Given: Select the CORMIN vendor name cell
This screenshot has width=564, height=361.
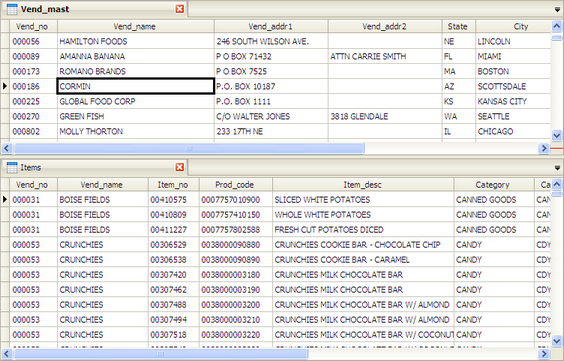Looking at the screenshot, I should coord(136,86).
